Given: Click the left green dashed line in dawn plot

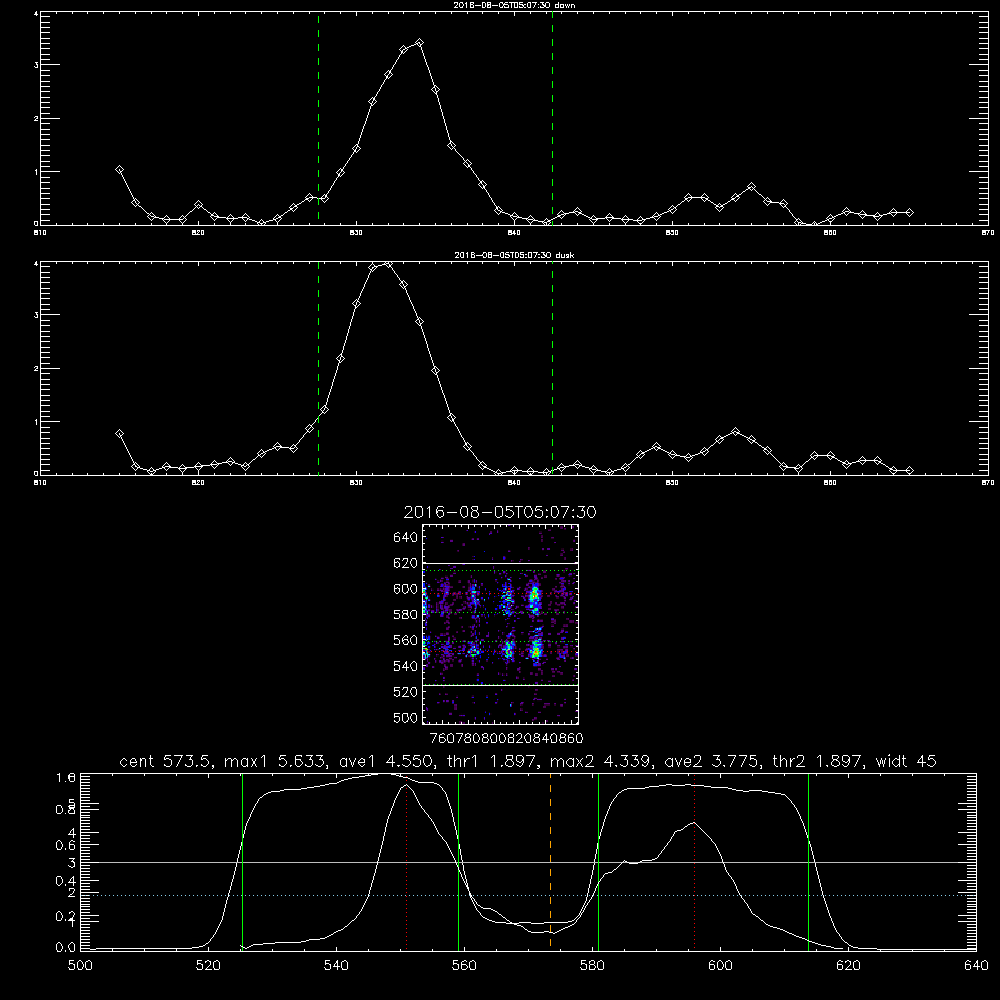Looking at the screenshot, I should point(318,118).
